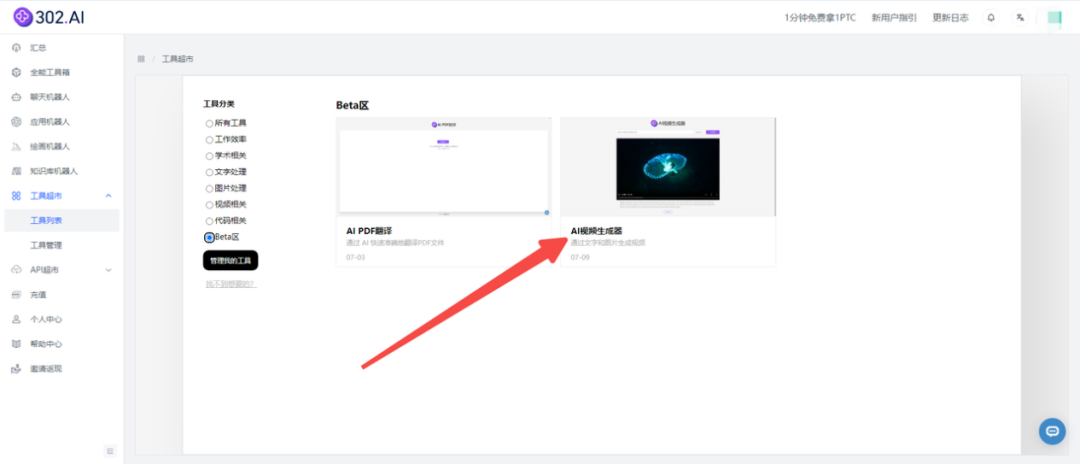Image resolution: width=1080 pixels, height=464 pixels.
Task: Click the 302.AI logo
Action: (x=49, y=17)
